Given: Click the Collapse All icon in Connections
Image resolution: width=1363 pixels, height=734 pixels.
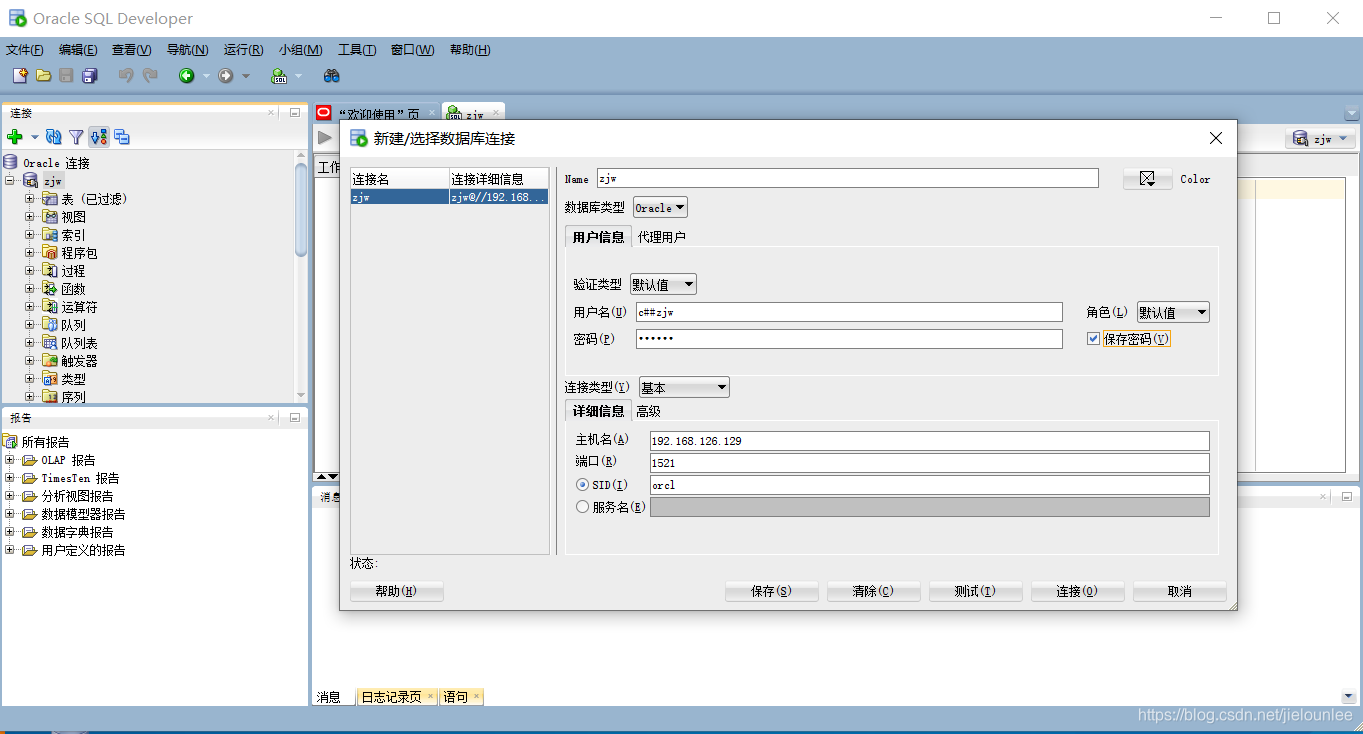Looking at the screenshot, I should pyautogui.click(x=121, y=137).
